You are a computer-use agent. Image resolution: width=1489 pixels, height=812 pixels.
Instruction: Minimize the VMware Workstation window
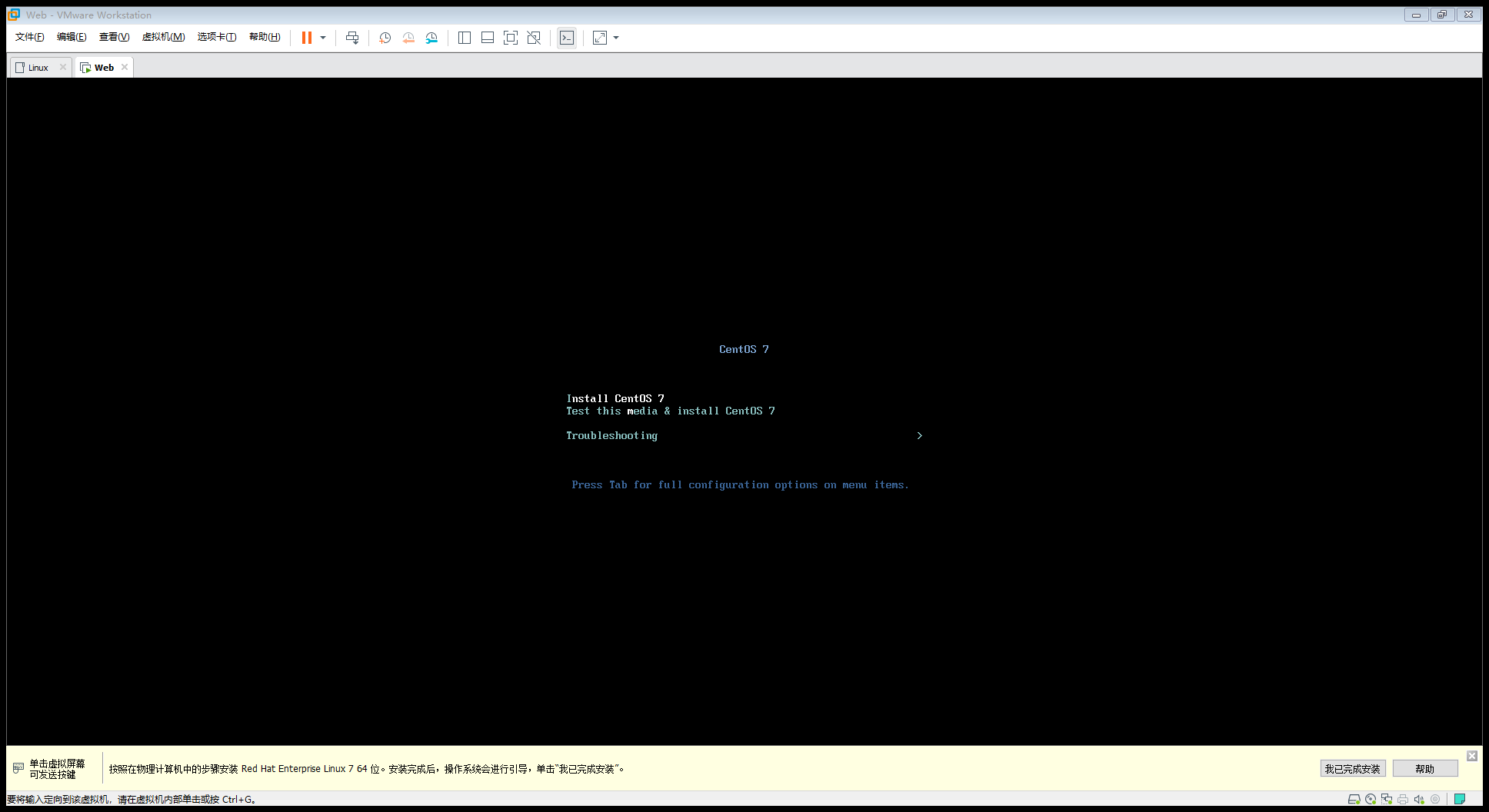pyautogui.click(x=1416, y=15)
